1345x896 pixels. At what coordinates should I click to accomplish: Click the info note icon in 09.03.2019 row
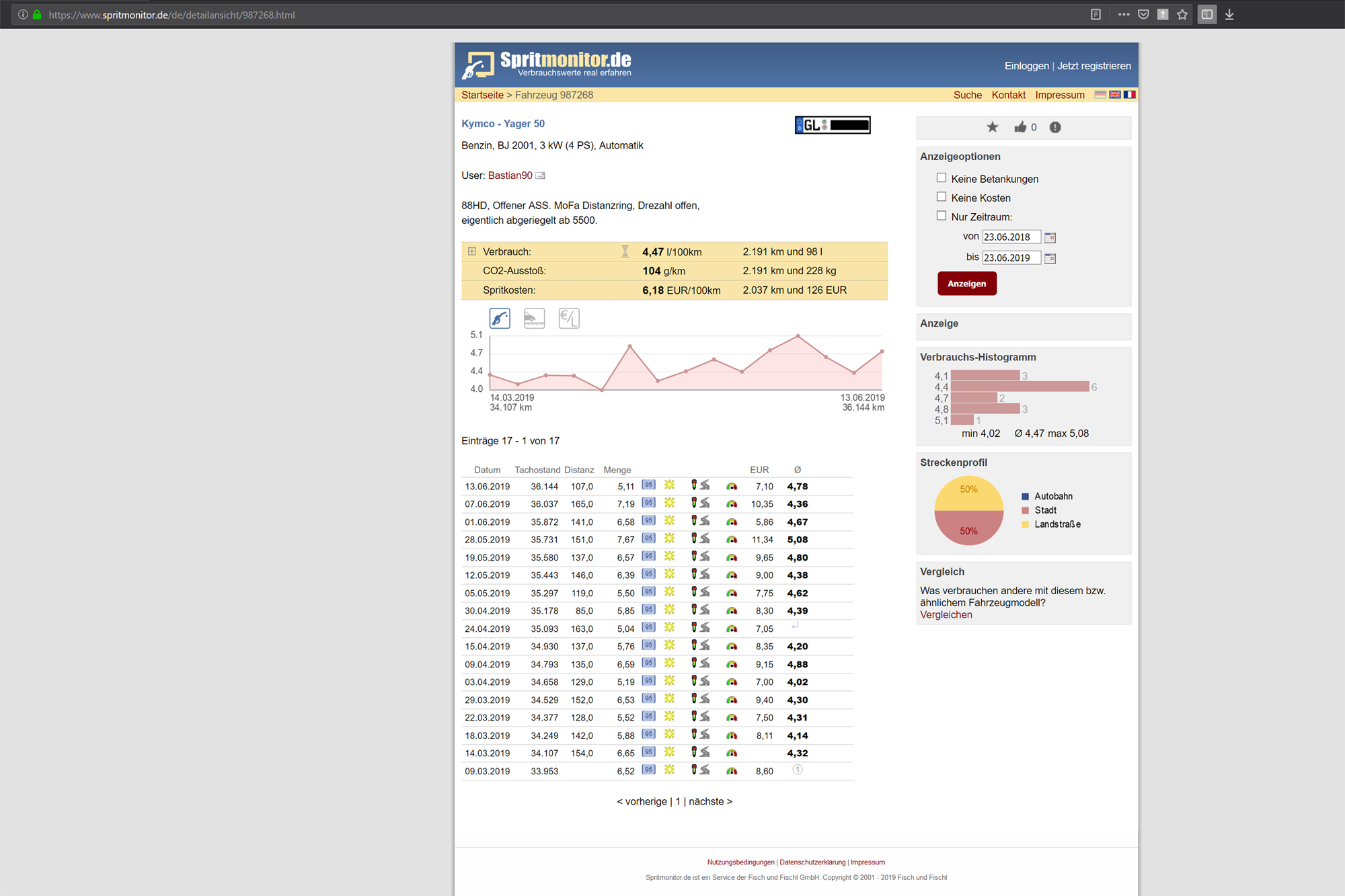(798, 770)
